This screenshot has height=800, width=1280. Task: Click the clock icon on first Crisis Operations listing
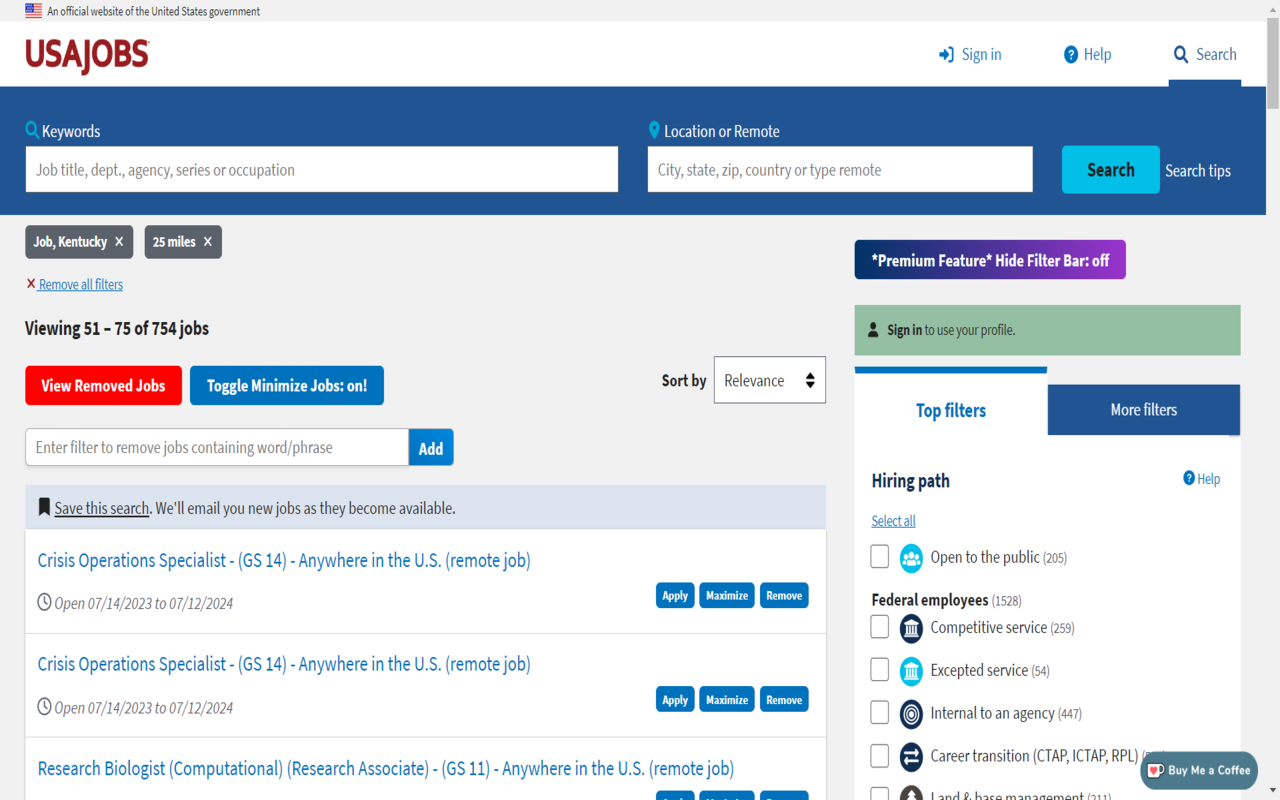[44, 602]
